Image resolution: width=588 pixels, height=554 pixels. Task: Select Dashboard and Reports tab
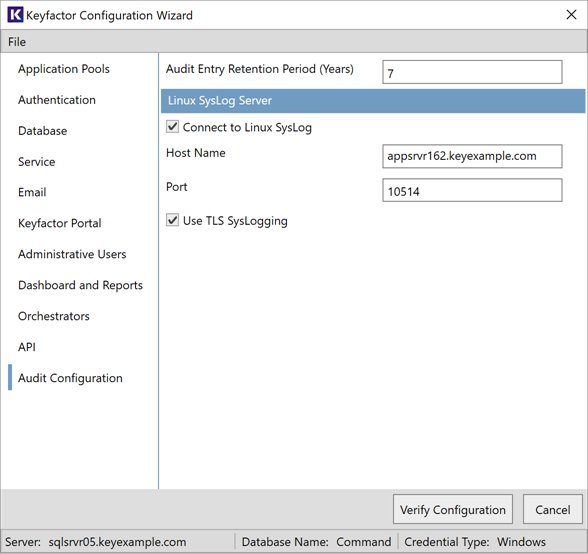coord(81,285)
